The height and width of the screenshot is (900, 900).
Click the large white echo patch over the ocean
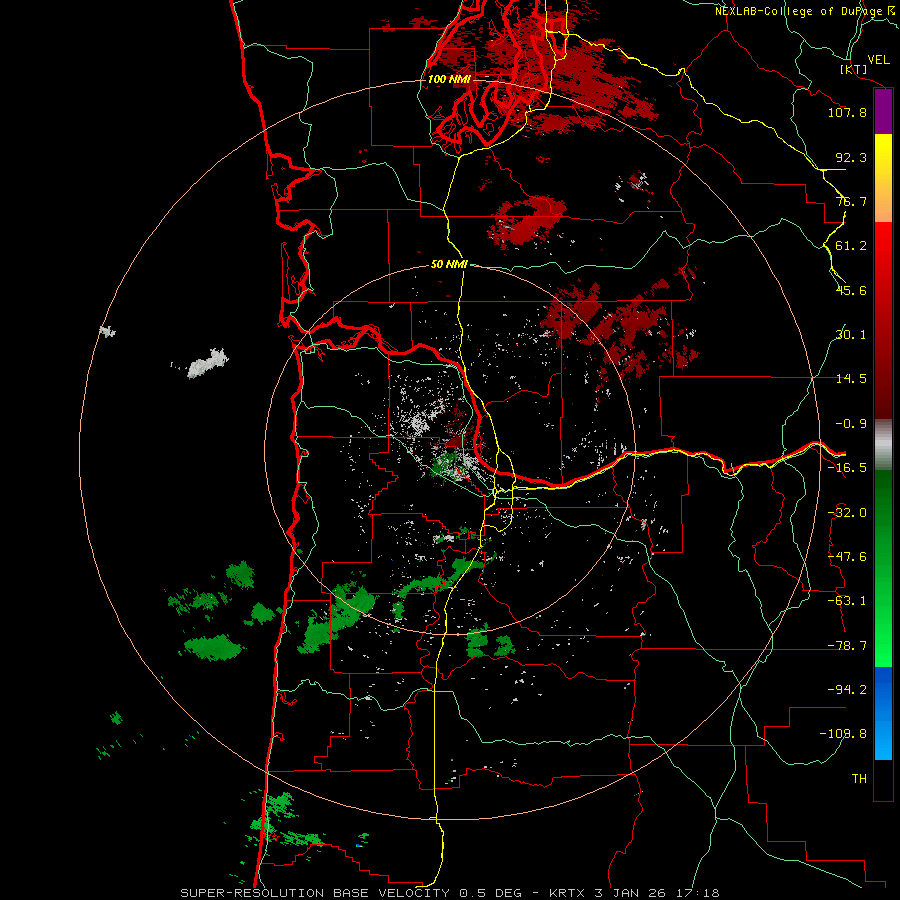(x=207, y=364)
